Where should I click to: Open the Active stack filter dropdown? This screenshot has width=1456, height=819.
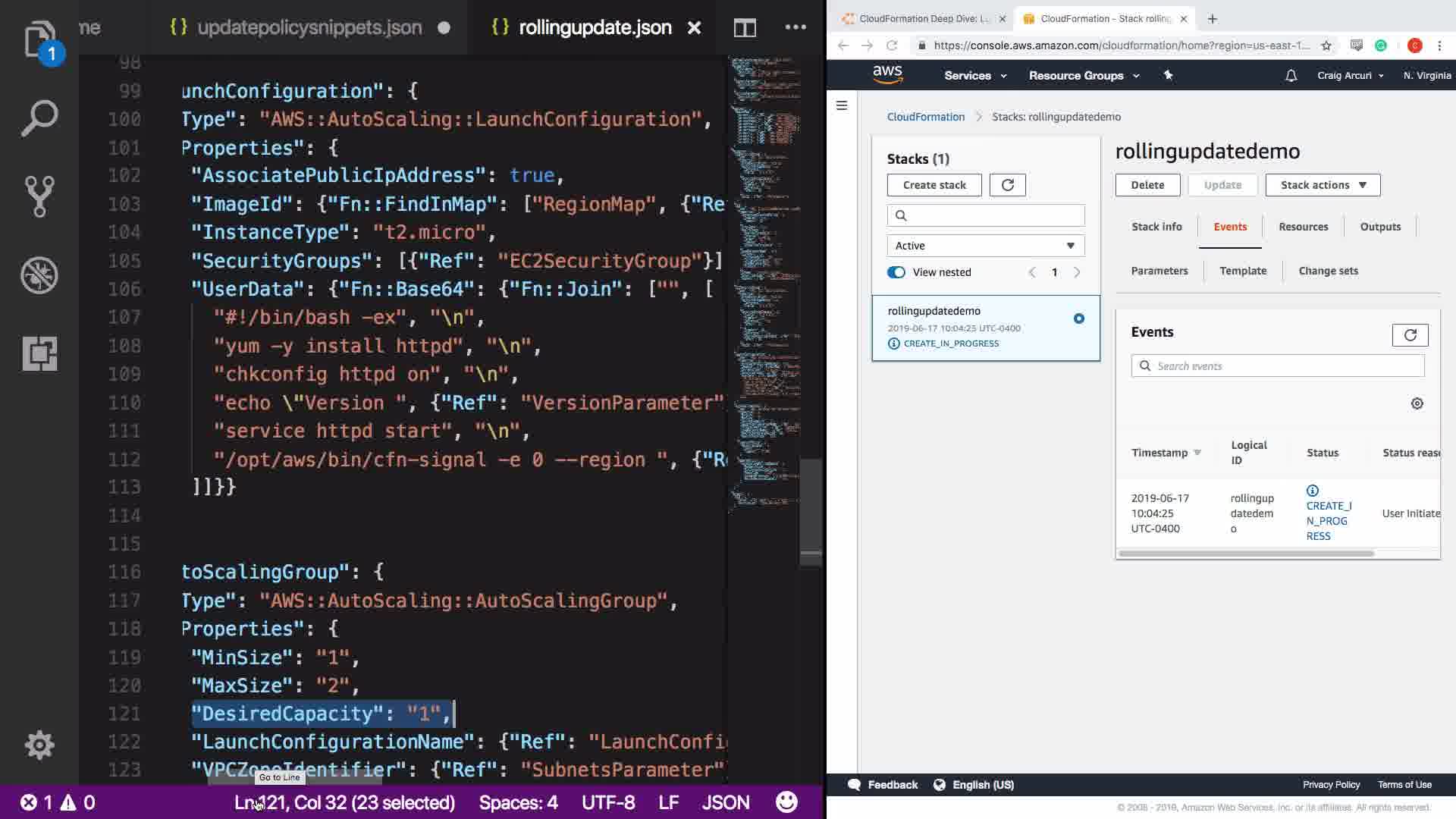pyautogui.click(x=985, y=246)
